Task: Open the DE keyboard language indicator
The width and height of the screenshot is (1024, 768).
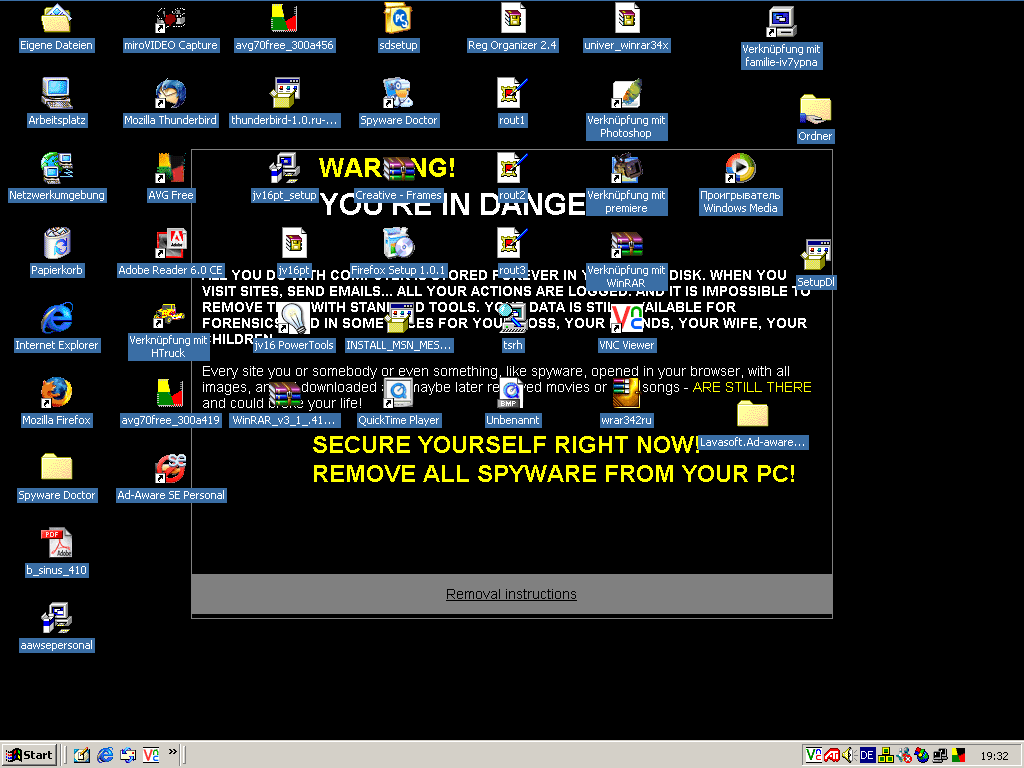Action: [x=867, y=756]
